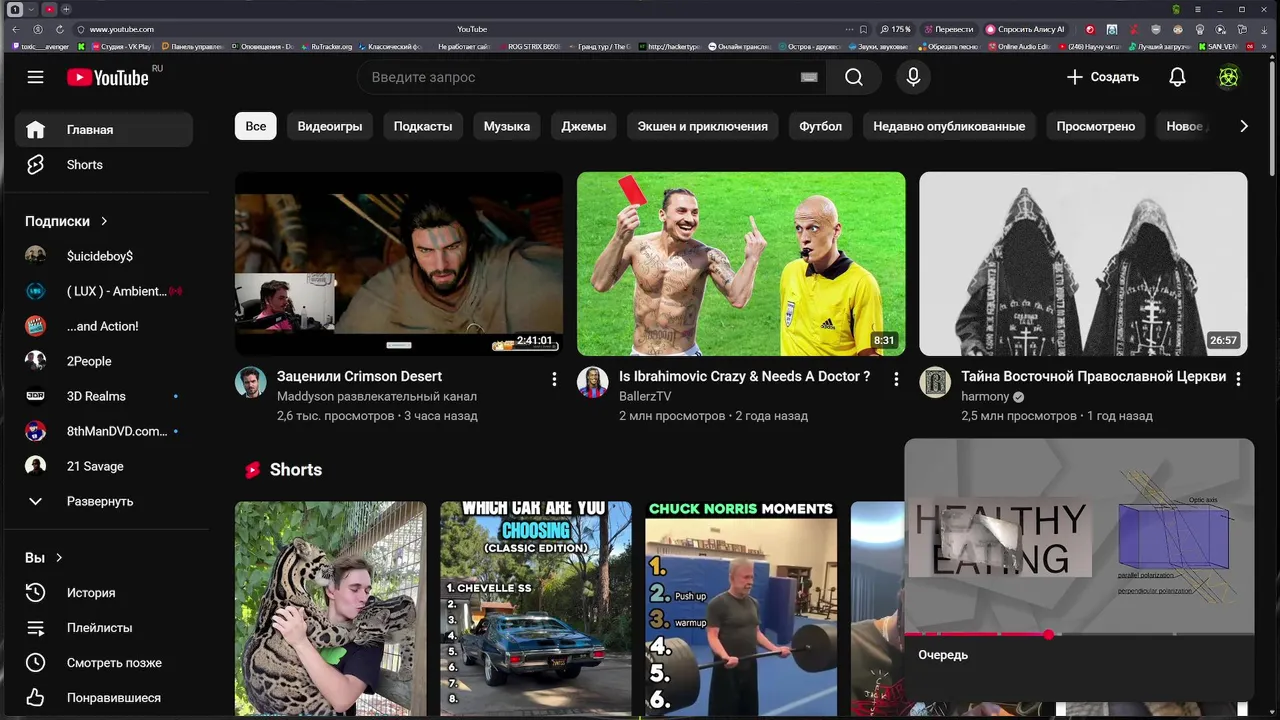
Task: Open Shorts in the sidebar
Action: click(x=104, y=165)
